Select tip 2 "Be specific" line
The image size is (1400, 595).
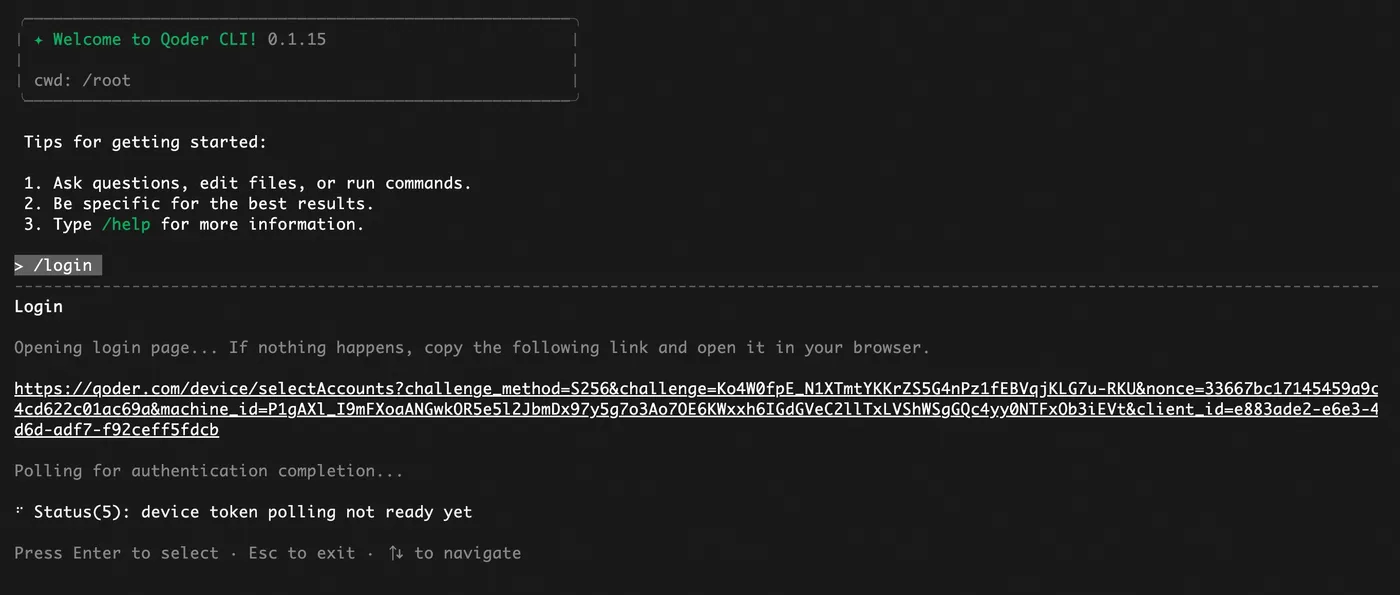coord(198,204)
